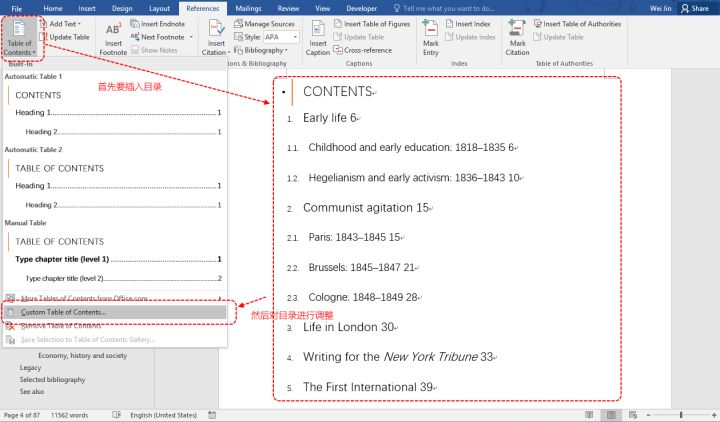This screenshot has width=720, height=422.
Task: Click Update Table in Captions group
Action: tap(359, 37)
